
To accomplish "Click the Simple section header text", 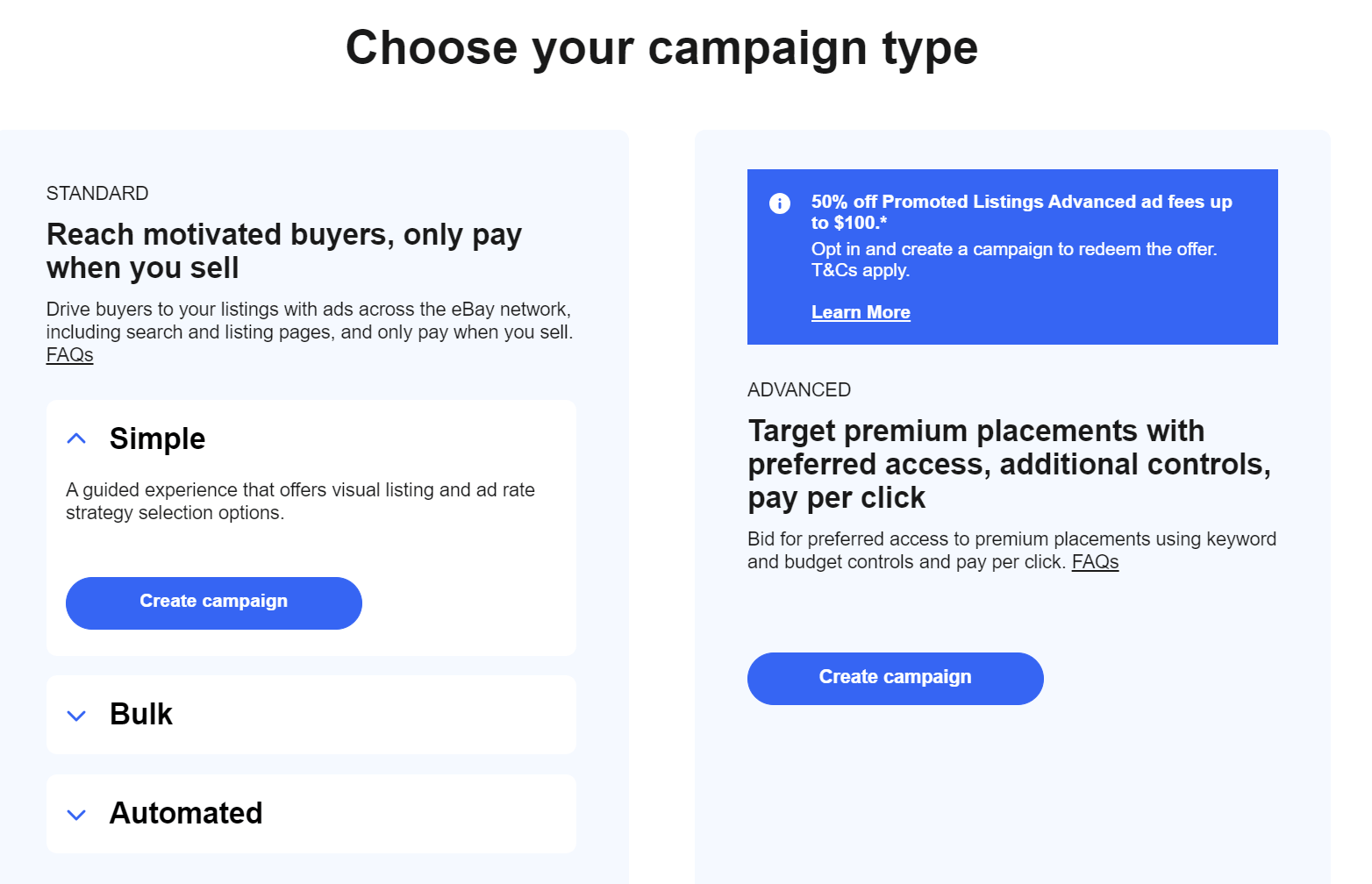I will 157,438.
